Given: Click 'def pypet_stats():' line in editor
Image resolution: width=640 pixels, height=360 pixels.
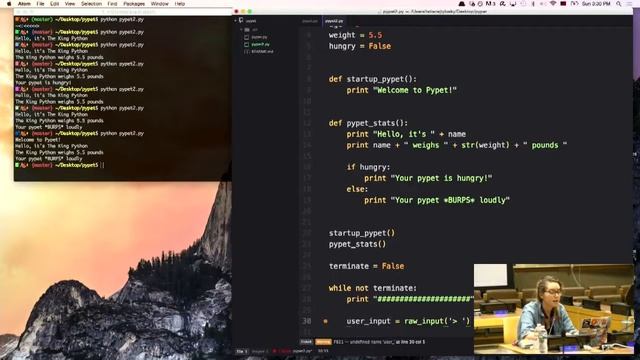Looking at the screenshot, I should pos(368,123).
